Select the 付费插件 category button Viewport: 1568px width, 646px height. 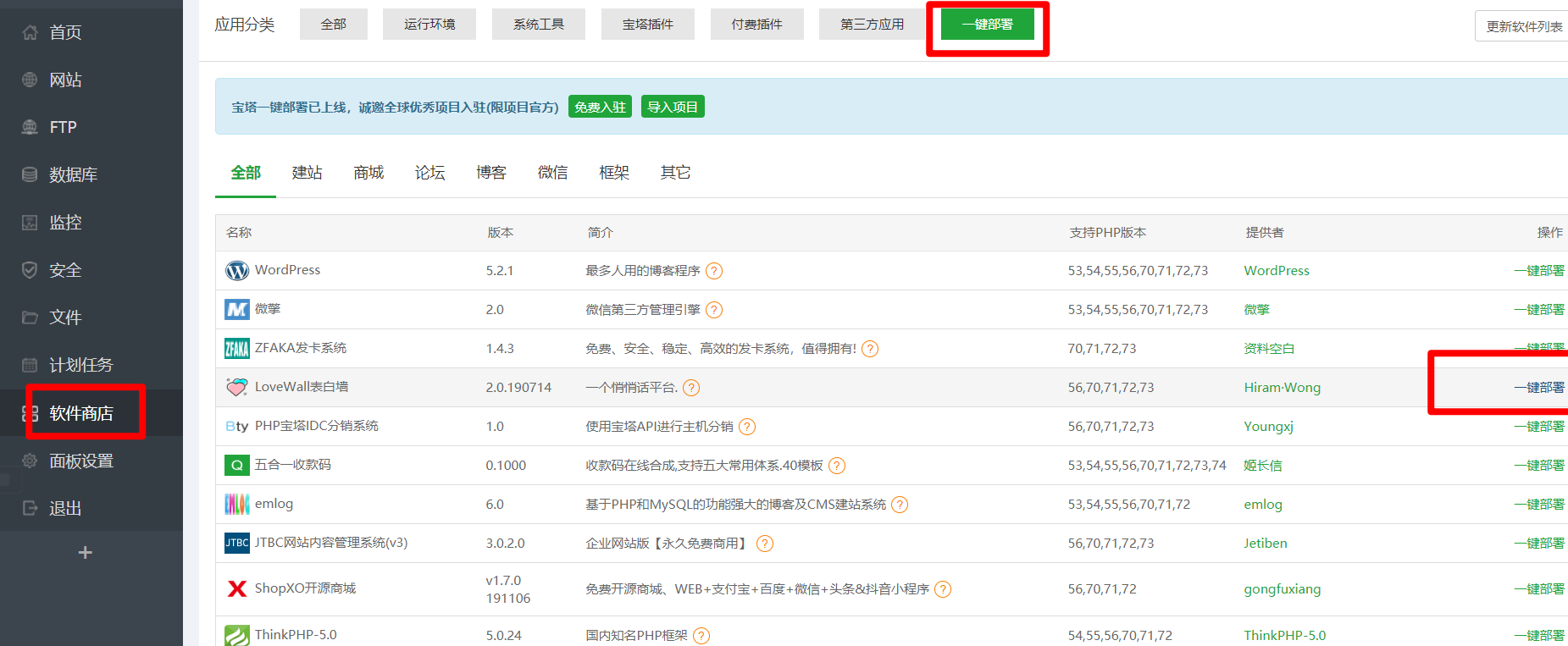click(x=757, y=25)
